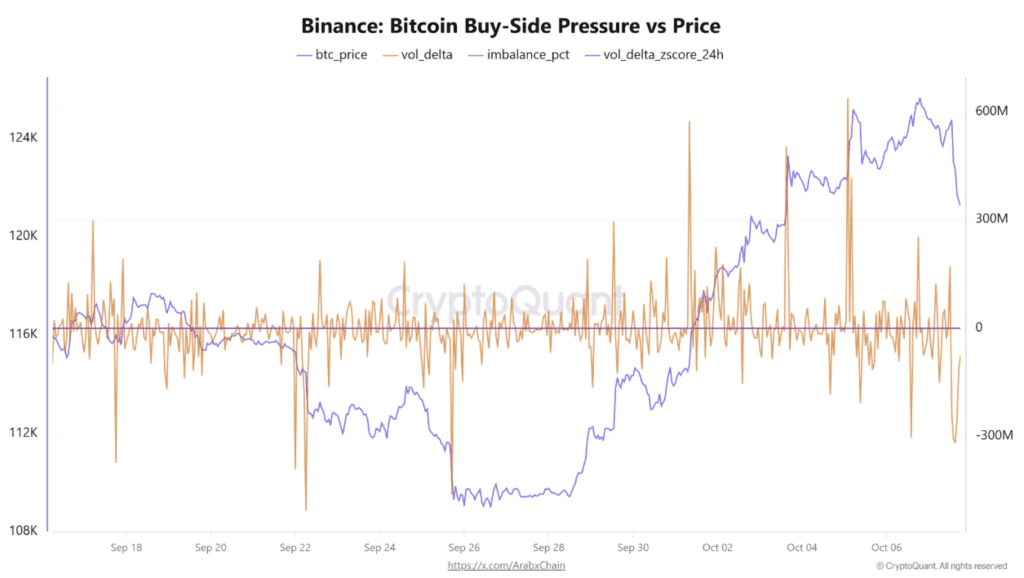The image size is (1024, 578).
Task: Hide the imbalance_pct series via legend
Action: (526, 54)
